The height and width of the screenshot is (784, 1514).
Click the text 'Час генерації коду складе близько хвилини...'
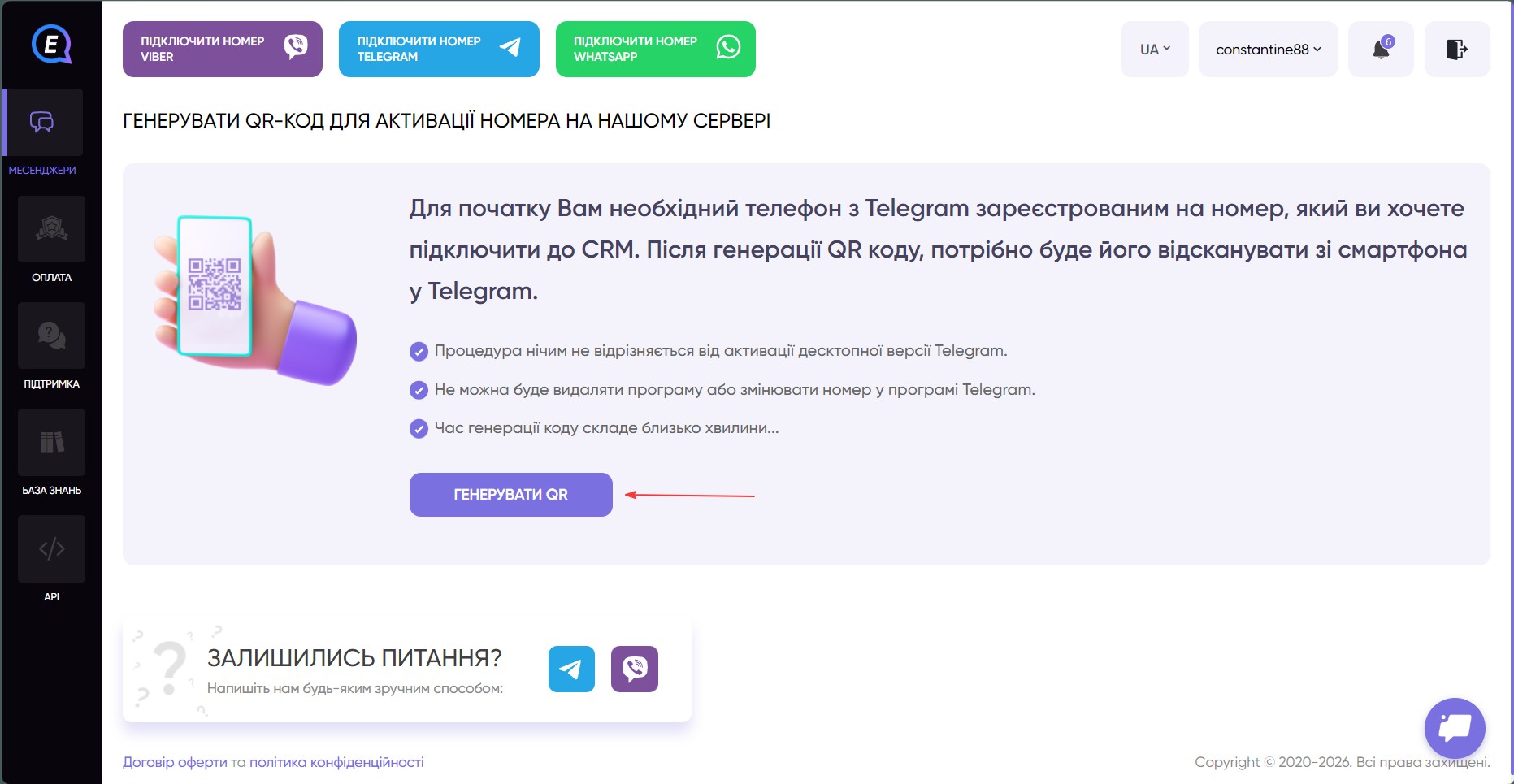[x=606, y=428]
